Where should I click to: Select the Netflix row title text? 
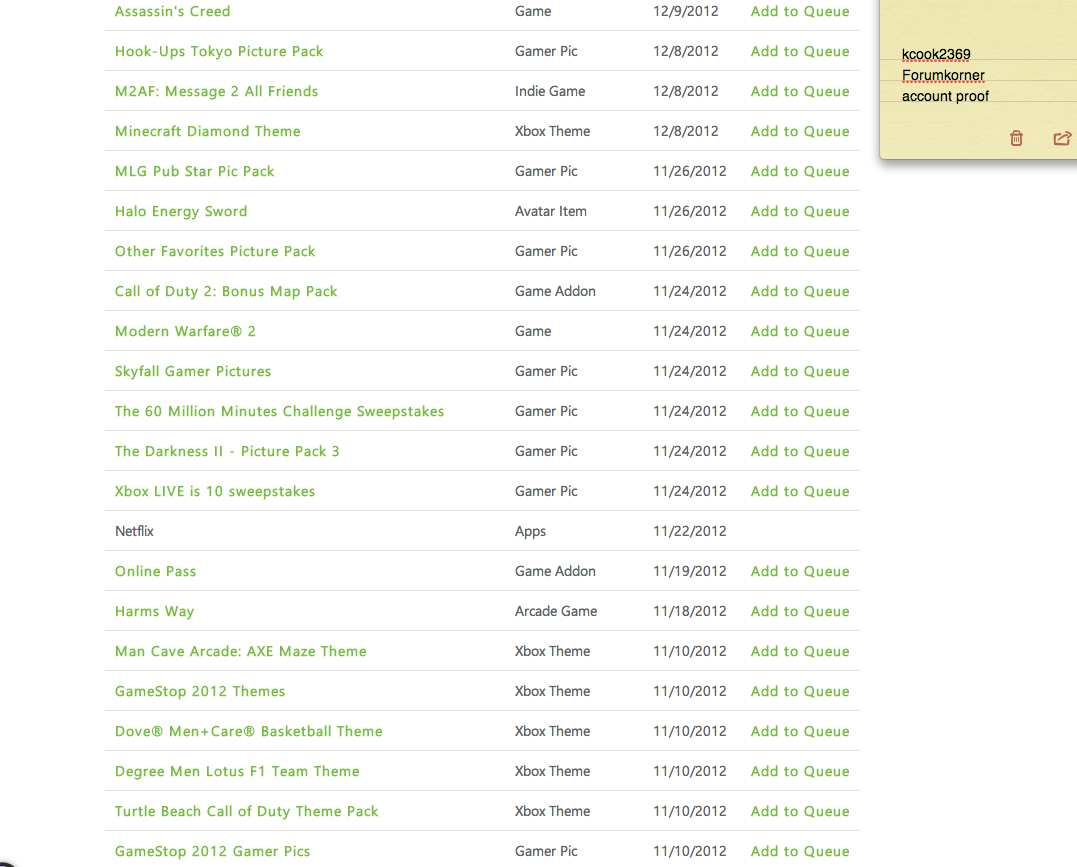click(134, 531)
